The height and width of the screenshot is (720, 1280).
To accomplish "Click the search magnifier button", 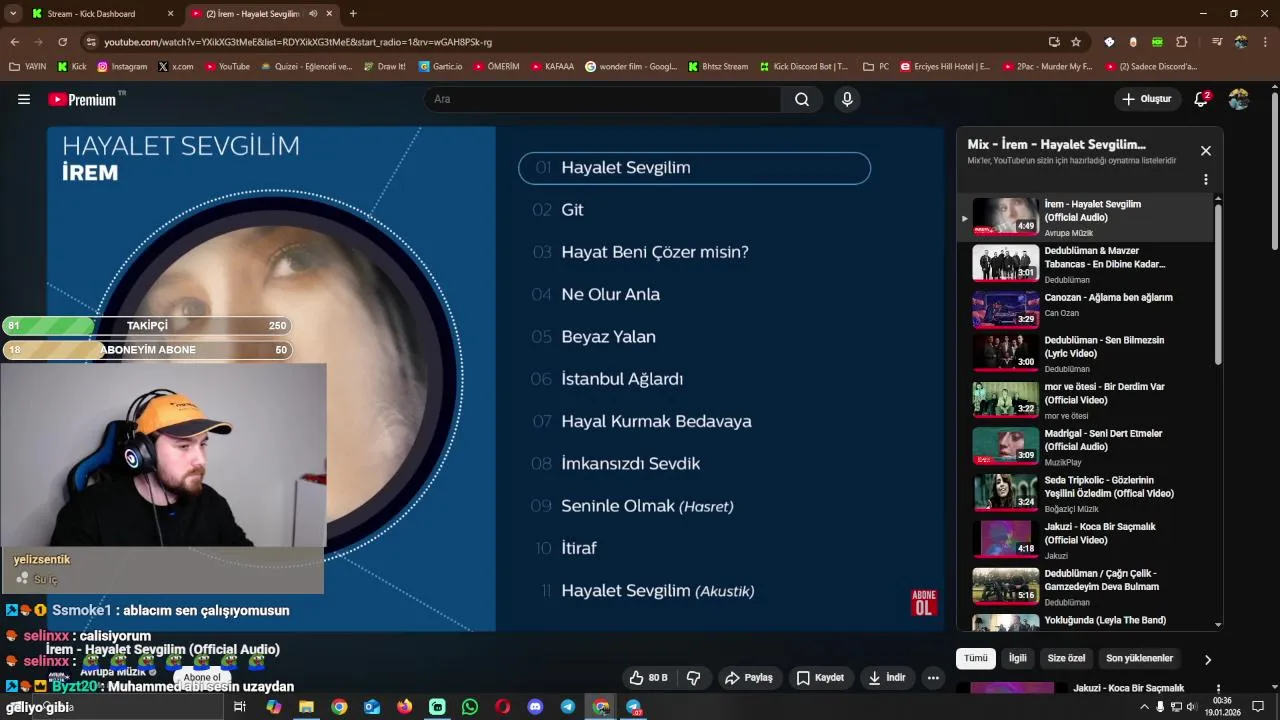I will [802, 99].
